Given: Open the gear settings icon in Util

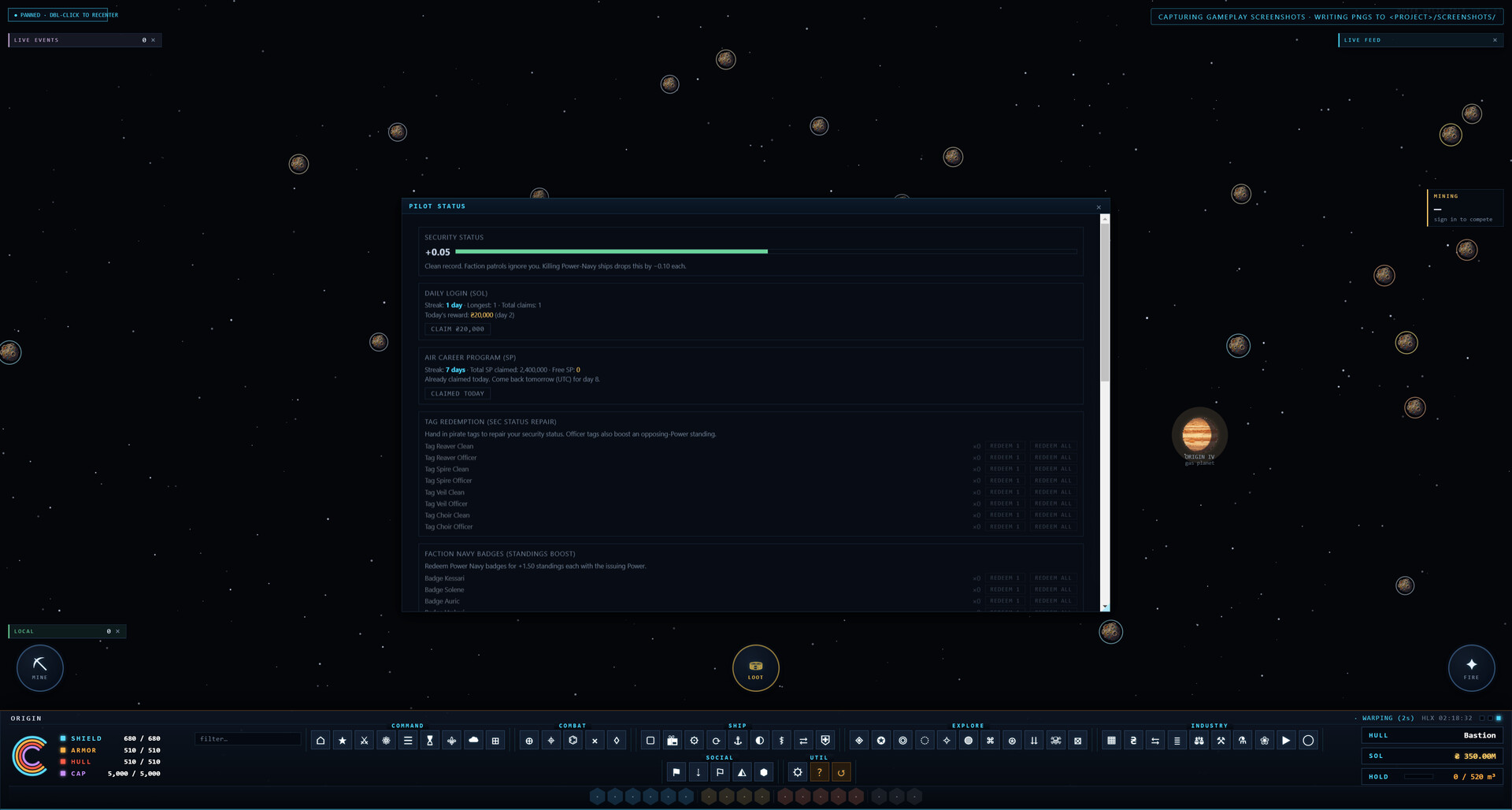Looking at the screenshot, I should click(x=798, y=772).
